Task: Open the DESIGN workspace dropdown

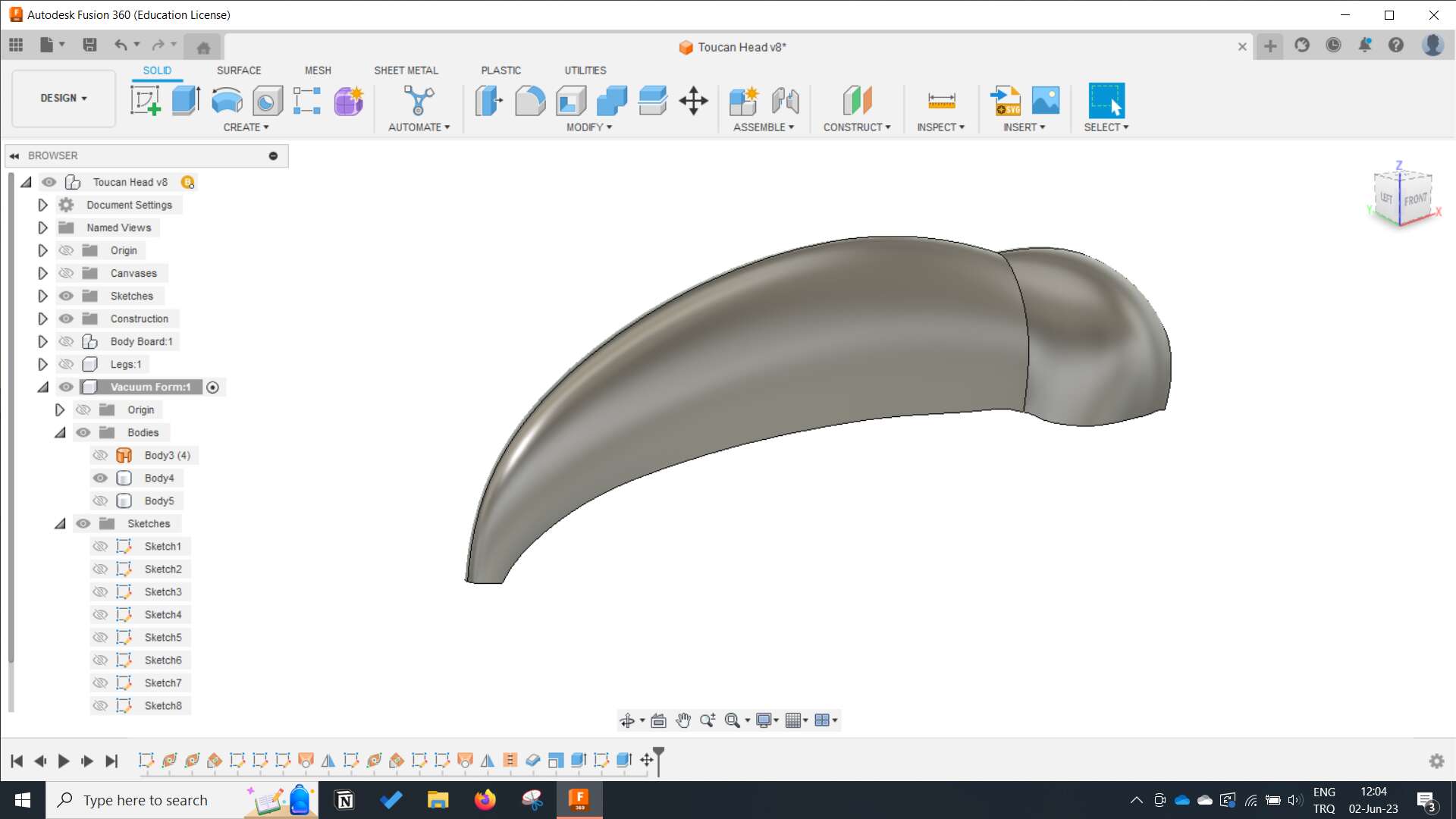Action: click(64, 98)
